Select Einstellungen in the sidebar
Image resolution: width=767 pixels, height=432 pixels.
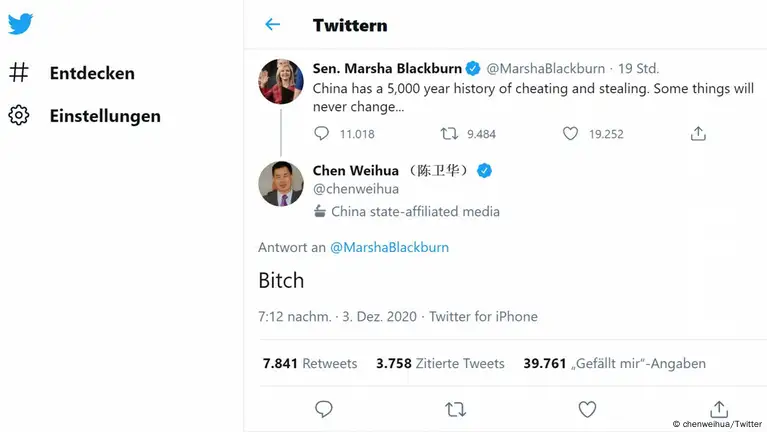pyautogui.click(x=105, y=116)
